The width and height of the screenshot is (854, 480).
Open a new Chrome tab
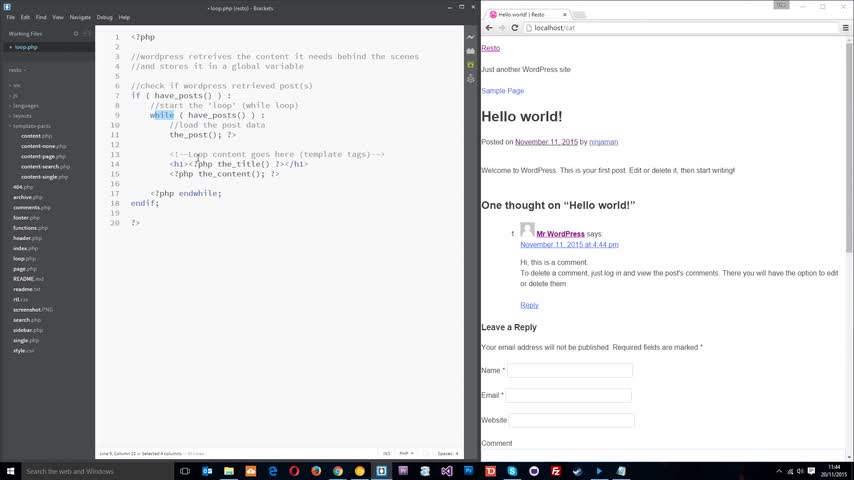pos(580,15)
